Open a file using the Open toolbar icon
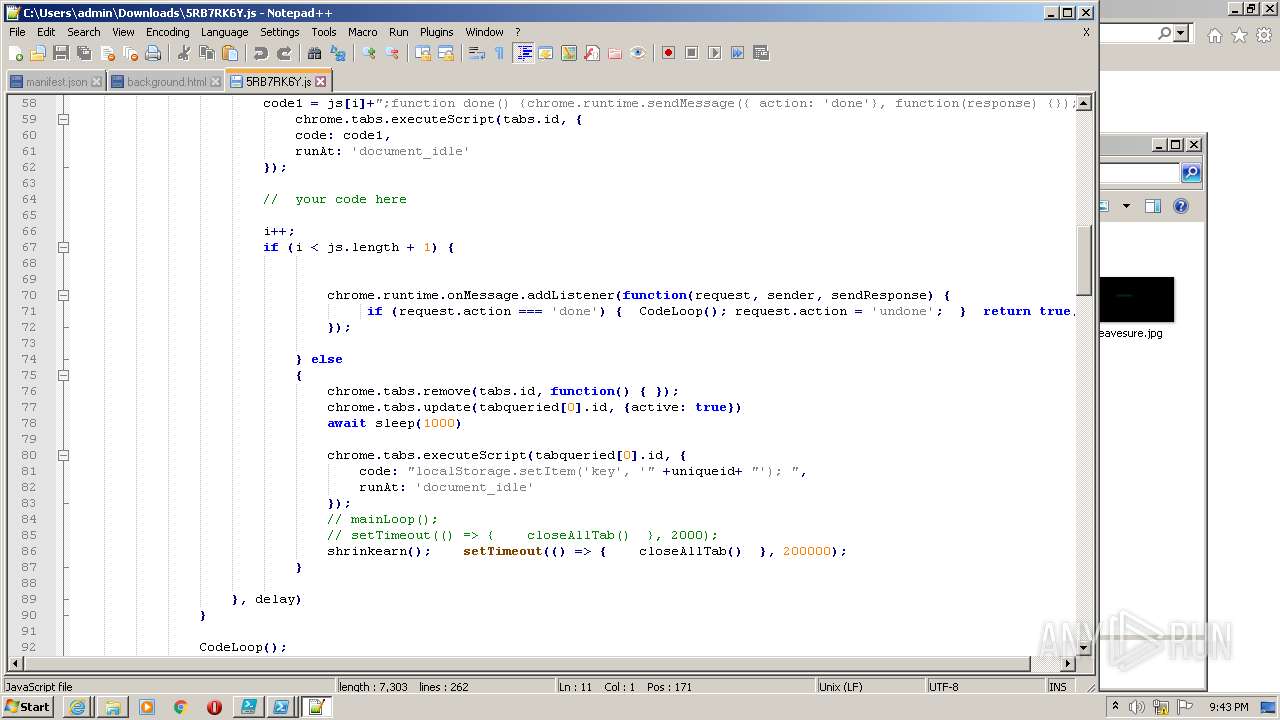Screen dimensions: 1280x720 coord(38,53)
